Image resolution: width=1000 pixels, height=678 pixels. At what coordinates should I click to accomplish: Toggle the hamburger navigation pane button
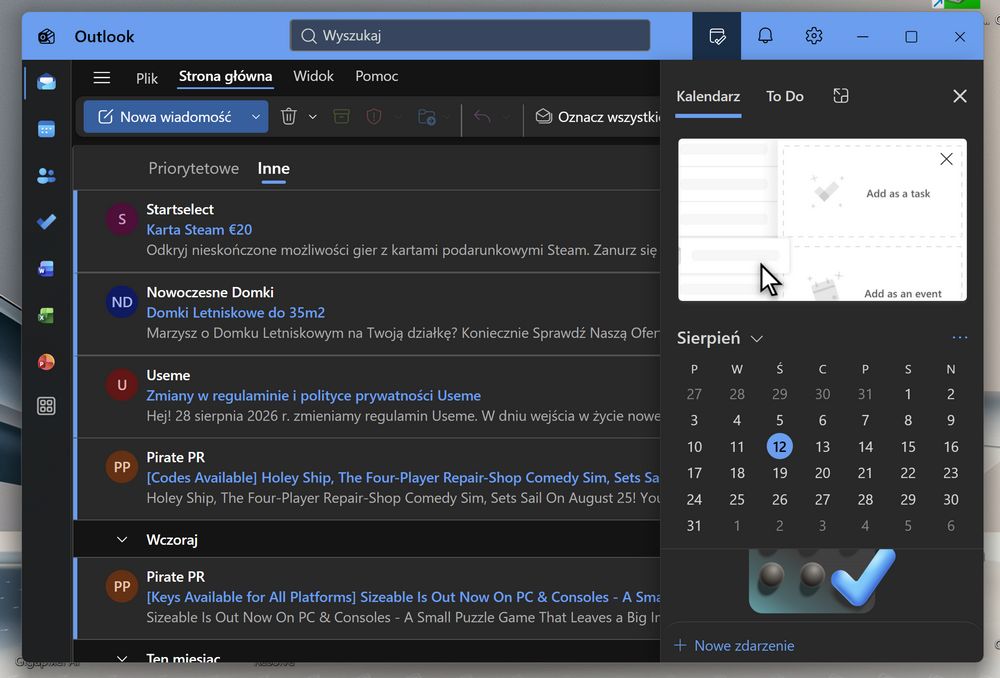coord(102,77)
